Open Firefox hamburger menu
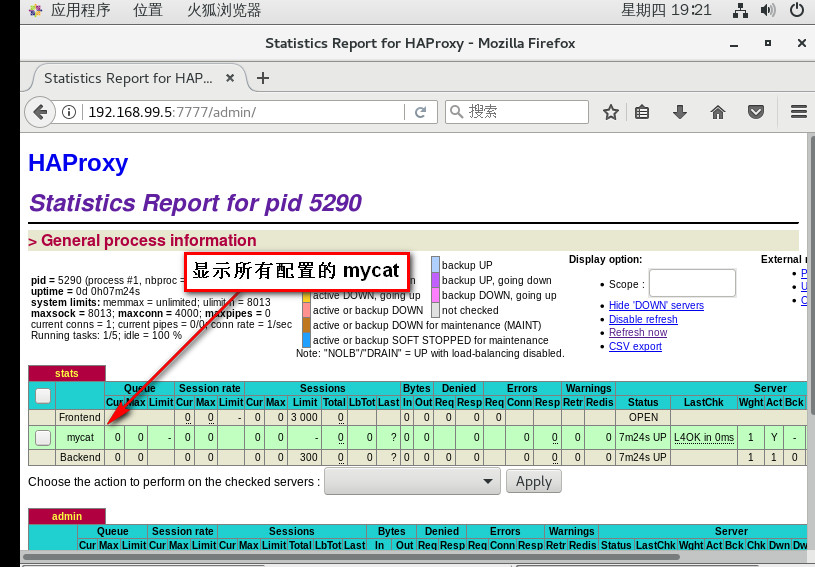This screenshot has height=567, width=815. 799,112
